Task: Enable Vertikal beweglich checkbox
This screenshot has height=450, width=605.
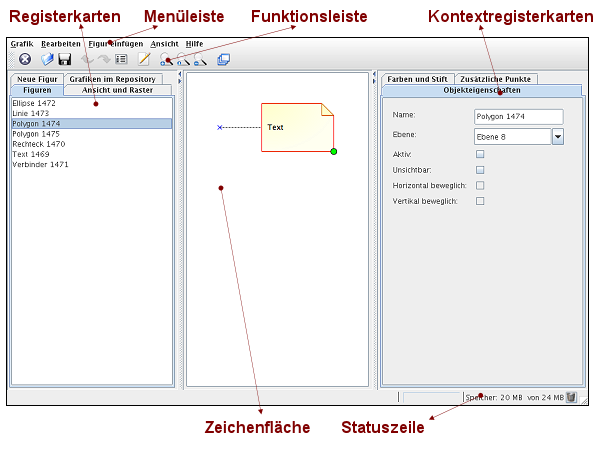Action: pos(480,201)
